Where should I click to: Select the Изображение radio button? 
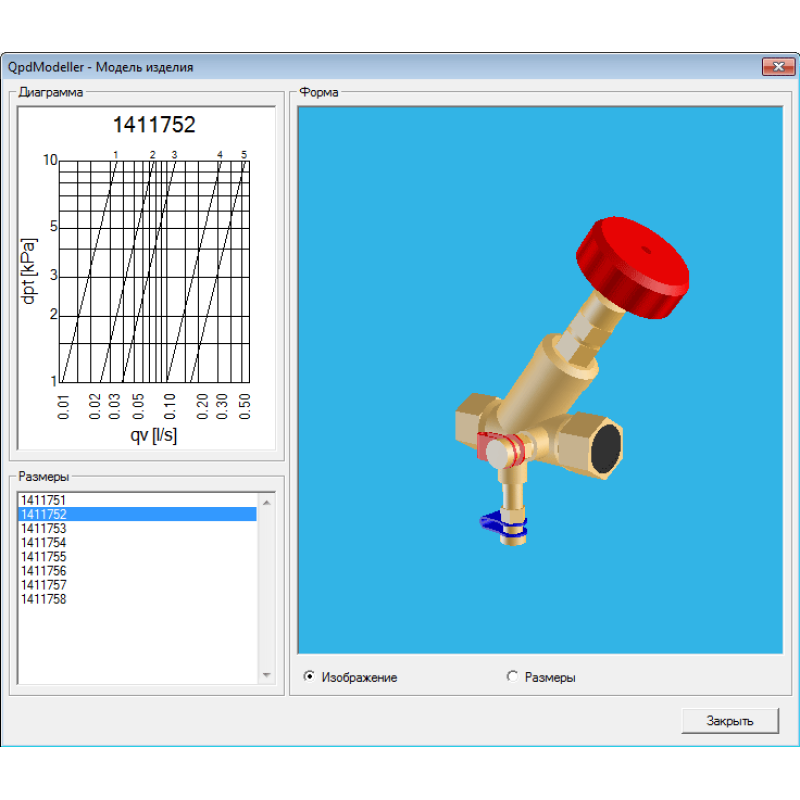[309, 677]
